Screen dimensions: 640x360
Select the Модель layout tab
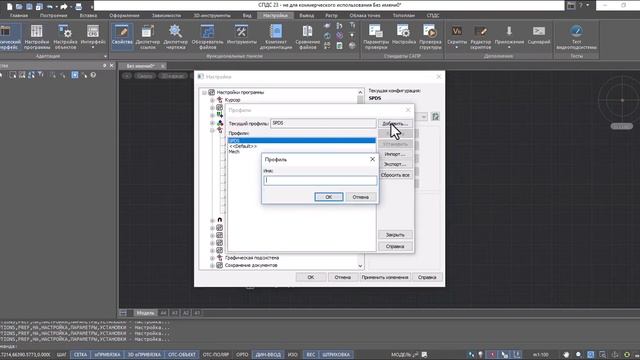(145, 313)
